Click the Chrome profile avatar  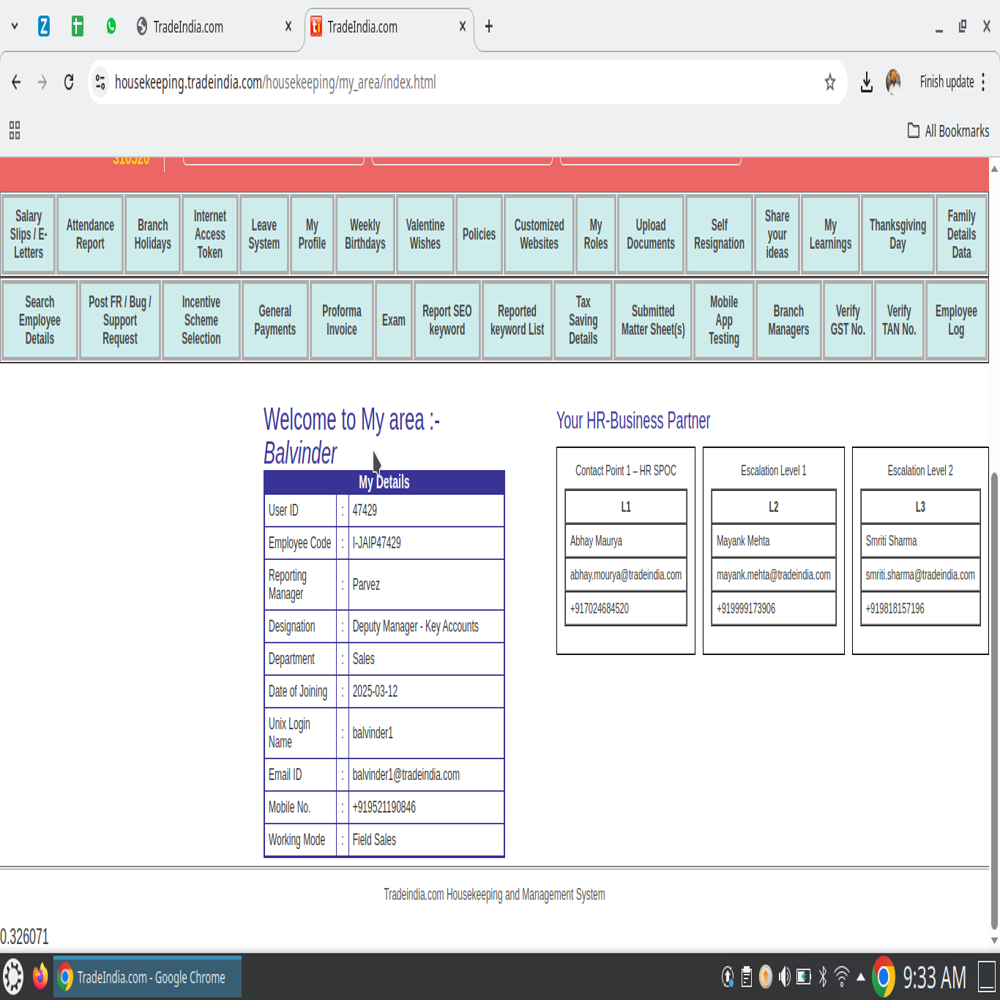[893, 82]
